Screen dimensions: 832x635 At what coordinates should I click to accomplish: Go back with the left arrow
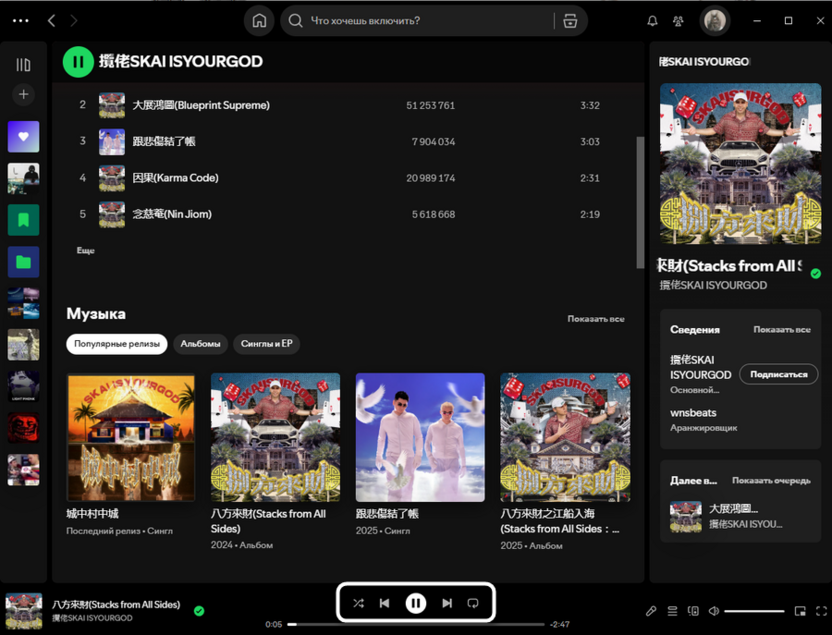tap(51, 21)
